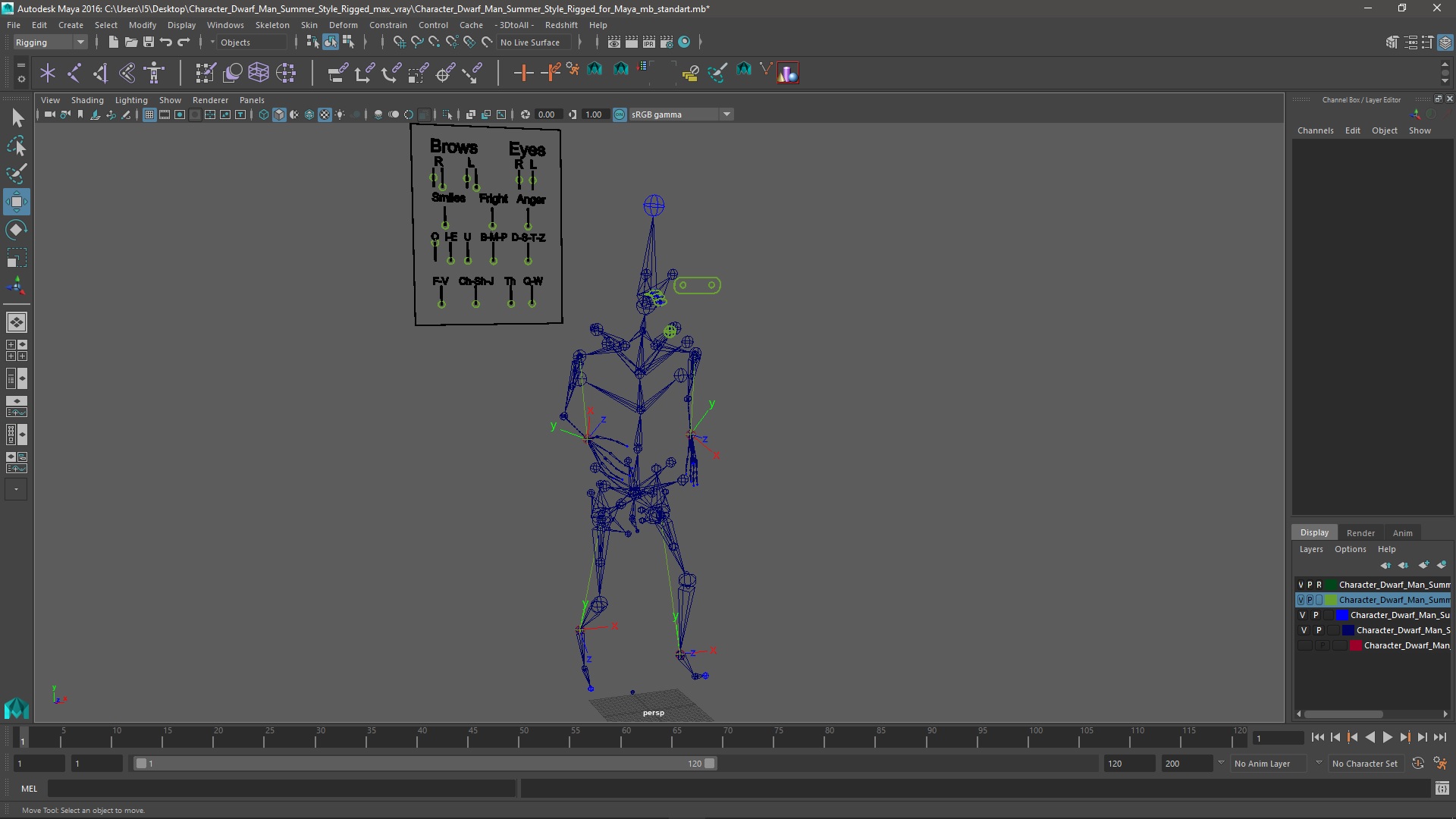Activate the Lasso Select tool
Viewport: 1456px width, 819px height.
click(x=17, y=146)
